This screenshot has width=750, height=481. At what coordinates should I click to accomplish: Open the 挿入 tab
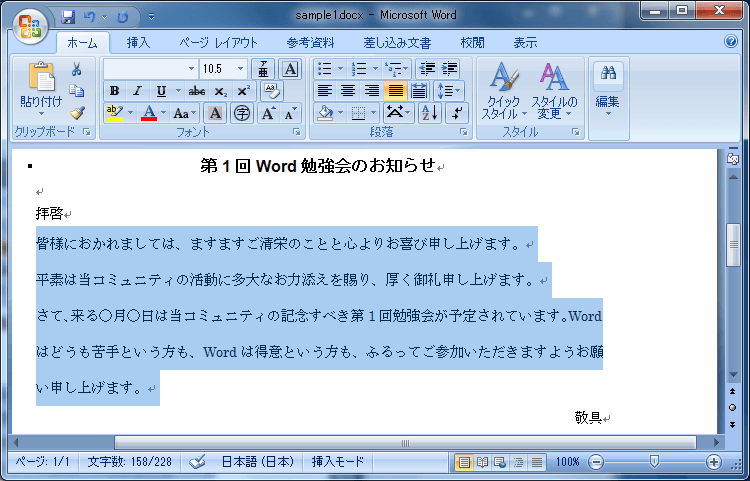pos(138,43)
